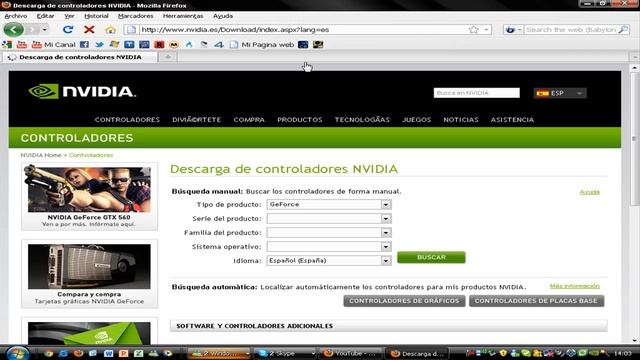Click the Busca en NVIDIA search field
The width and height of the screenshot is (640, 360).
click(x=477, y=93)
